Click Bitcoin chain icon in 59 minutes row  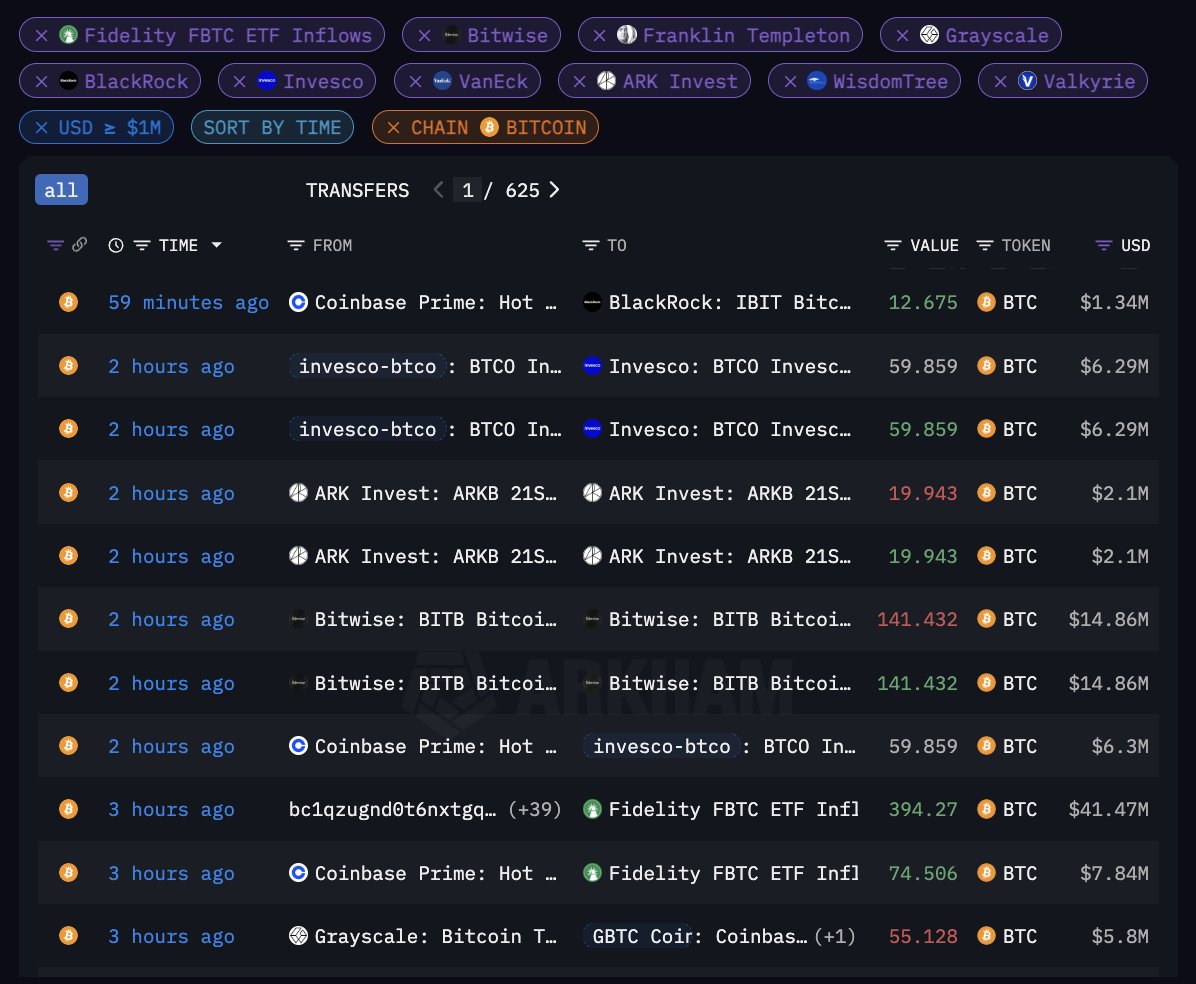click(69, 302)
